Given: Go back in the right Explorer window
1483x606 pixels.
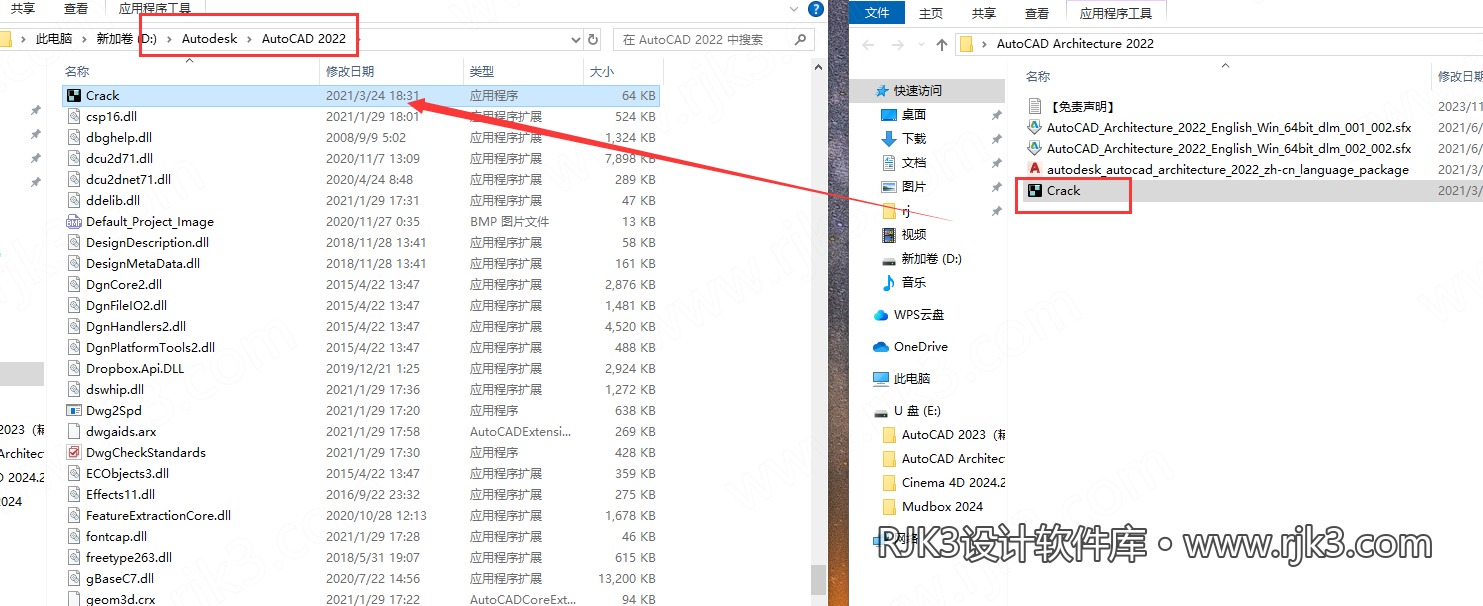Looking at the screenshot, I should pyautogui.click(x=868, y=44).
